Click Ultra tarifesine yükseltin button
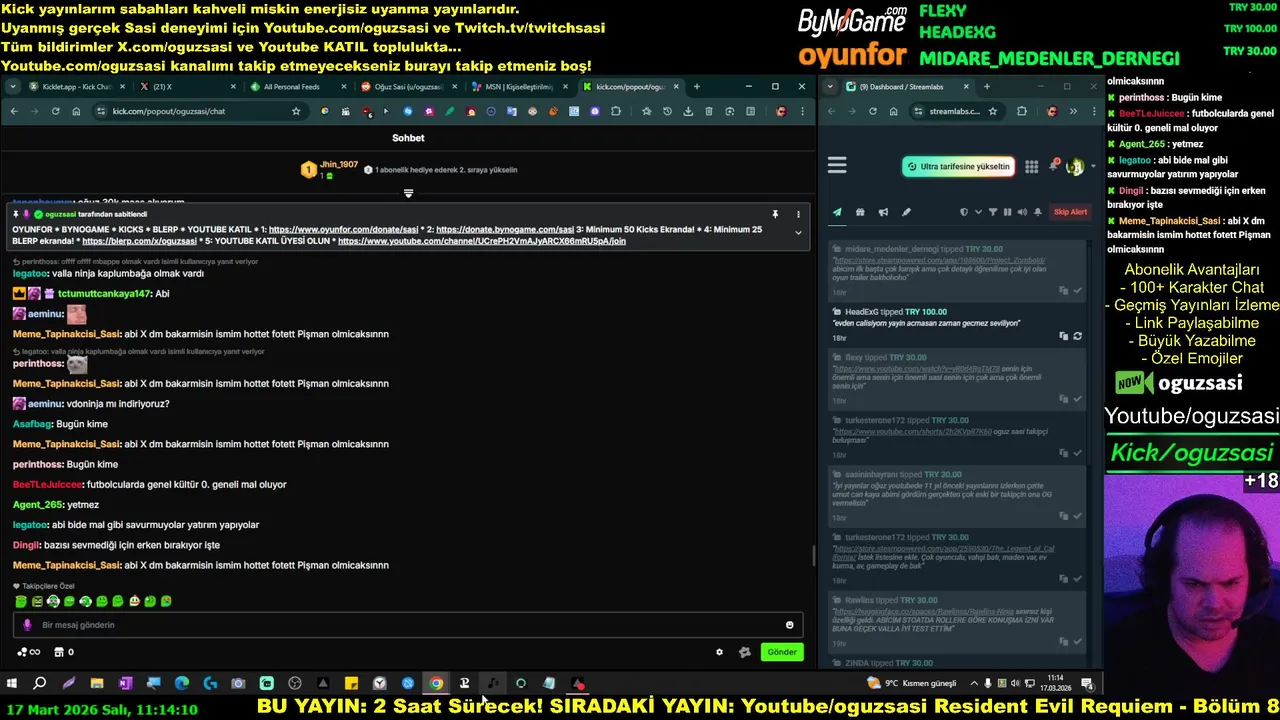The height and width of the screenshot is (720, 1280). click(x=958, y=167)
